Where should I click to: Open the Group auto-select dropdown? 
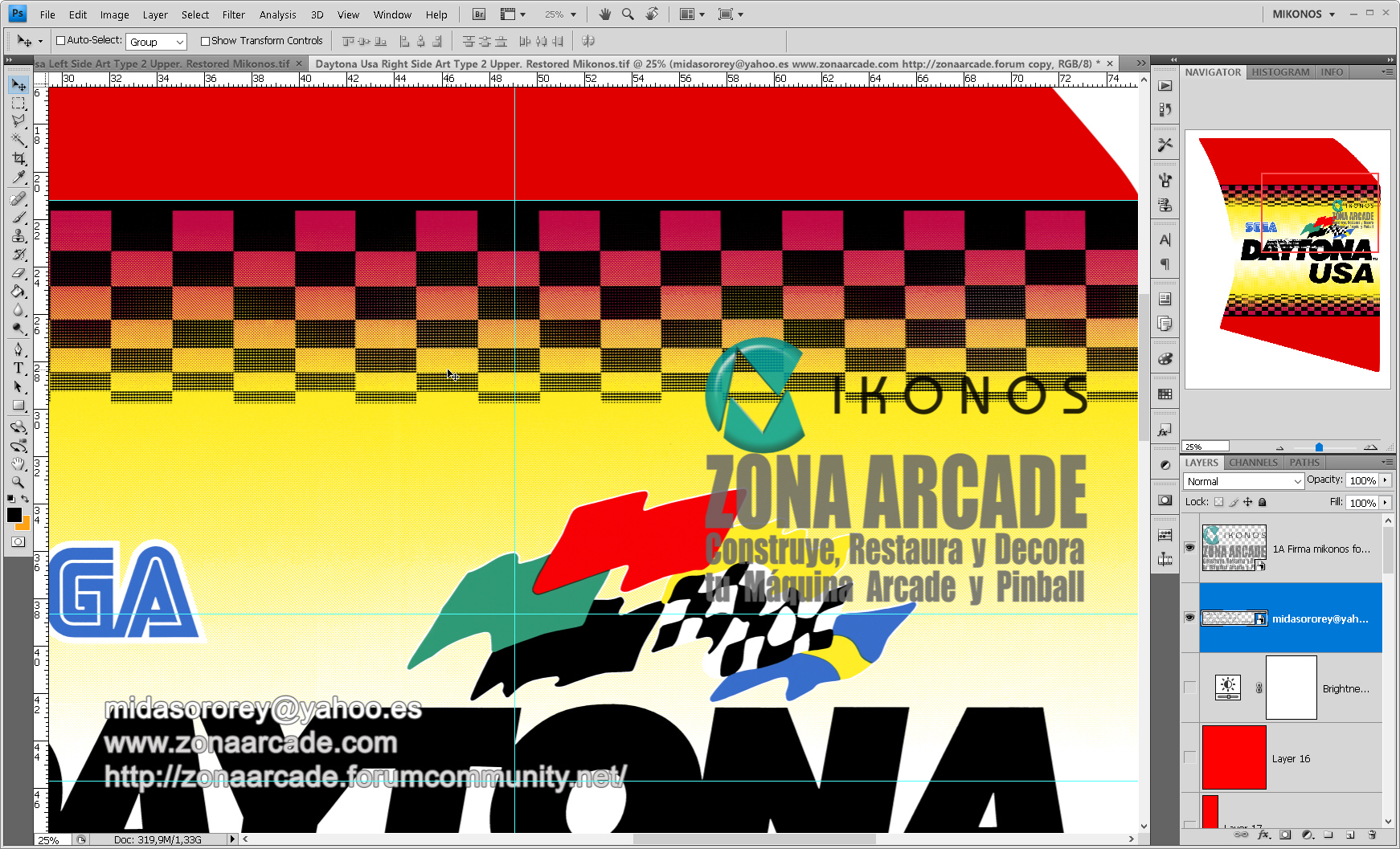click(x=157, y=42)
